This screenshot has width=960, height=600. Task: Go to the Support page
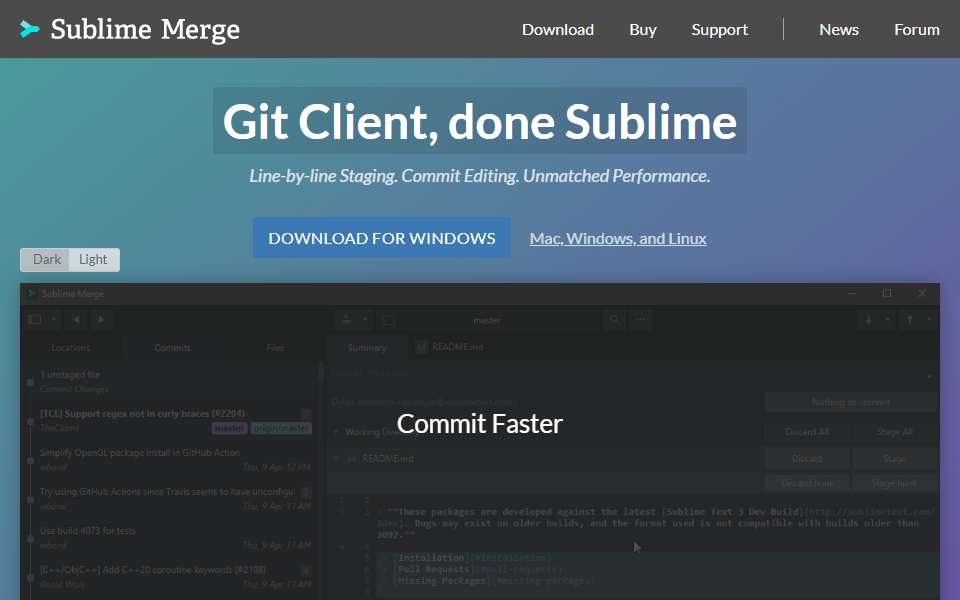(x=719, y=29)
